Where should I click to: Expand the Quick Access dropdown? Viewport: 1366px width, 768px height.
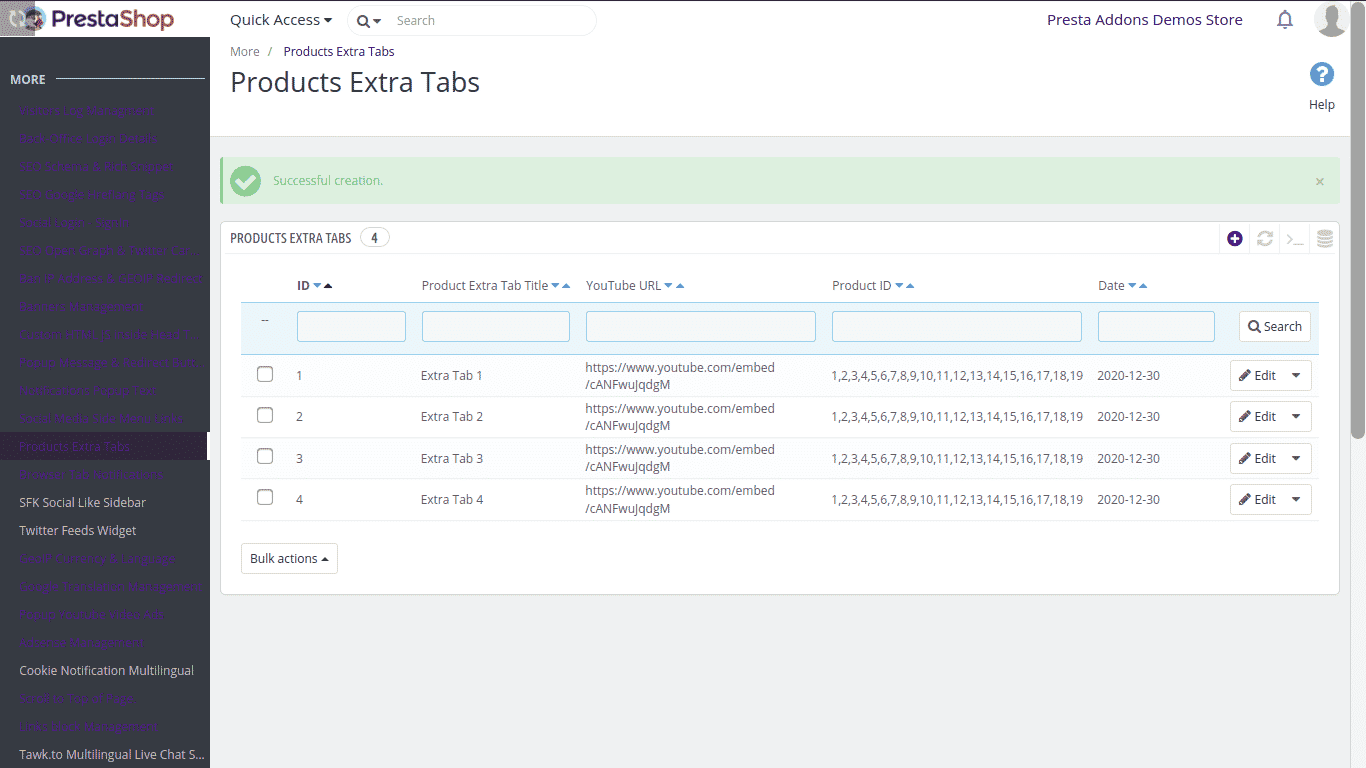pyautogui.click(x=281, y=20)
